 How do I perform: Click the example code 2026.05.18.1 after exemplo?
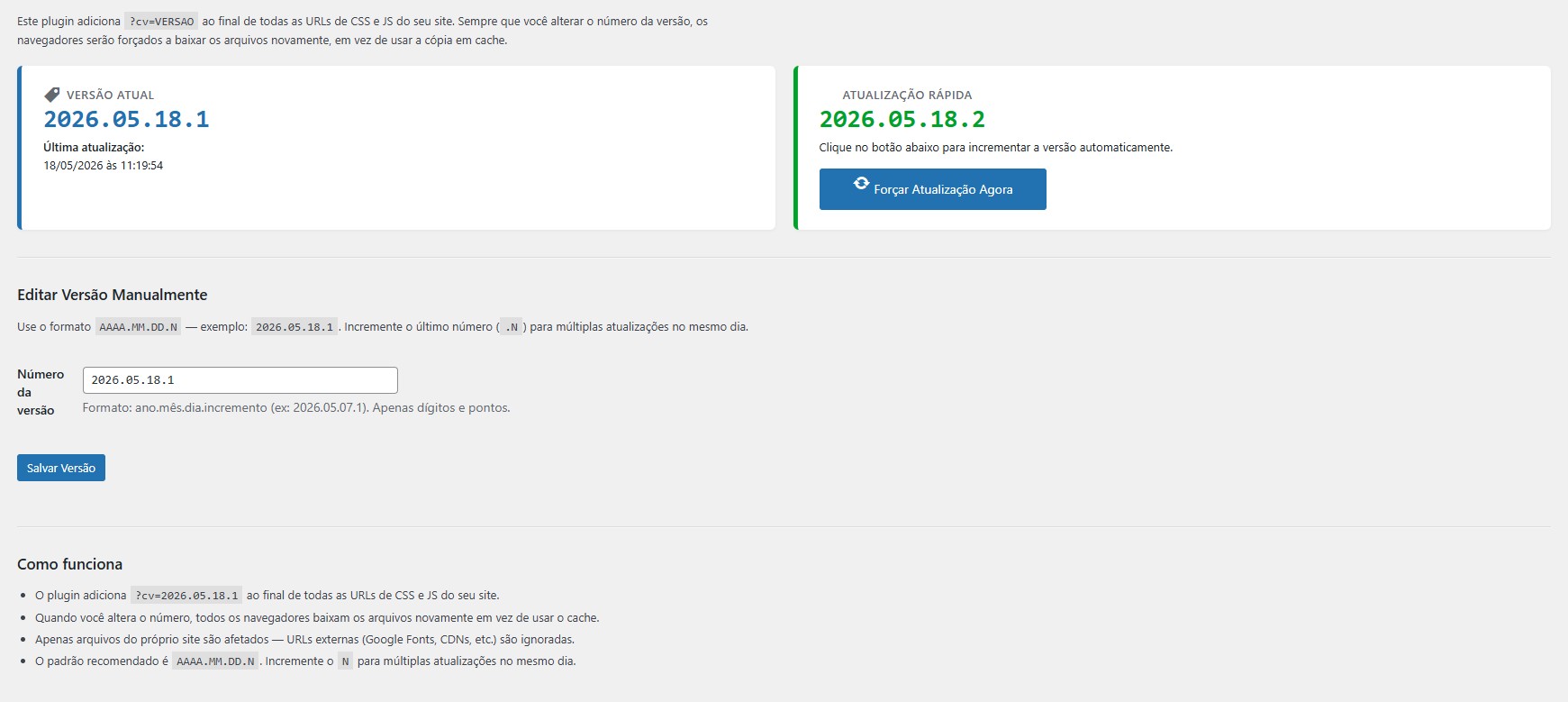pyautogui.click(x=295, y=327)
